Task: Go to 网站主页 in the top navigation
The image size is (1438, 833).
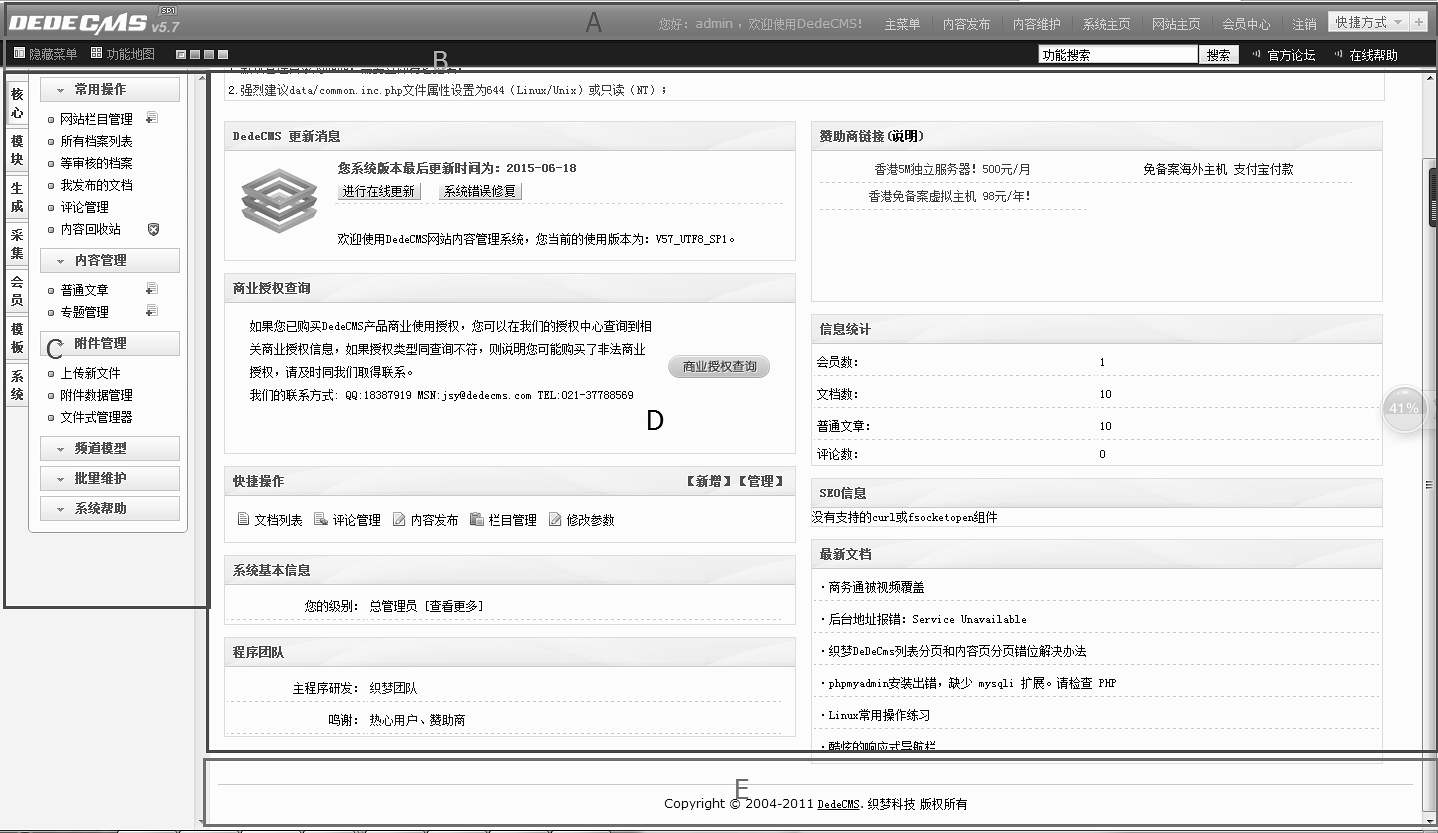Action: click(x=1176, y=24)
